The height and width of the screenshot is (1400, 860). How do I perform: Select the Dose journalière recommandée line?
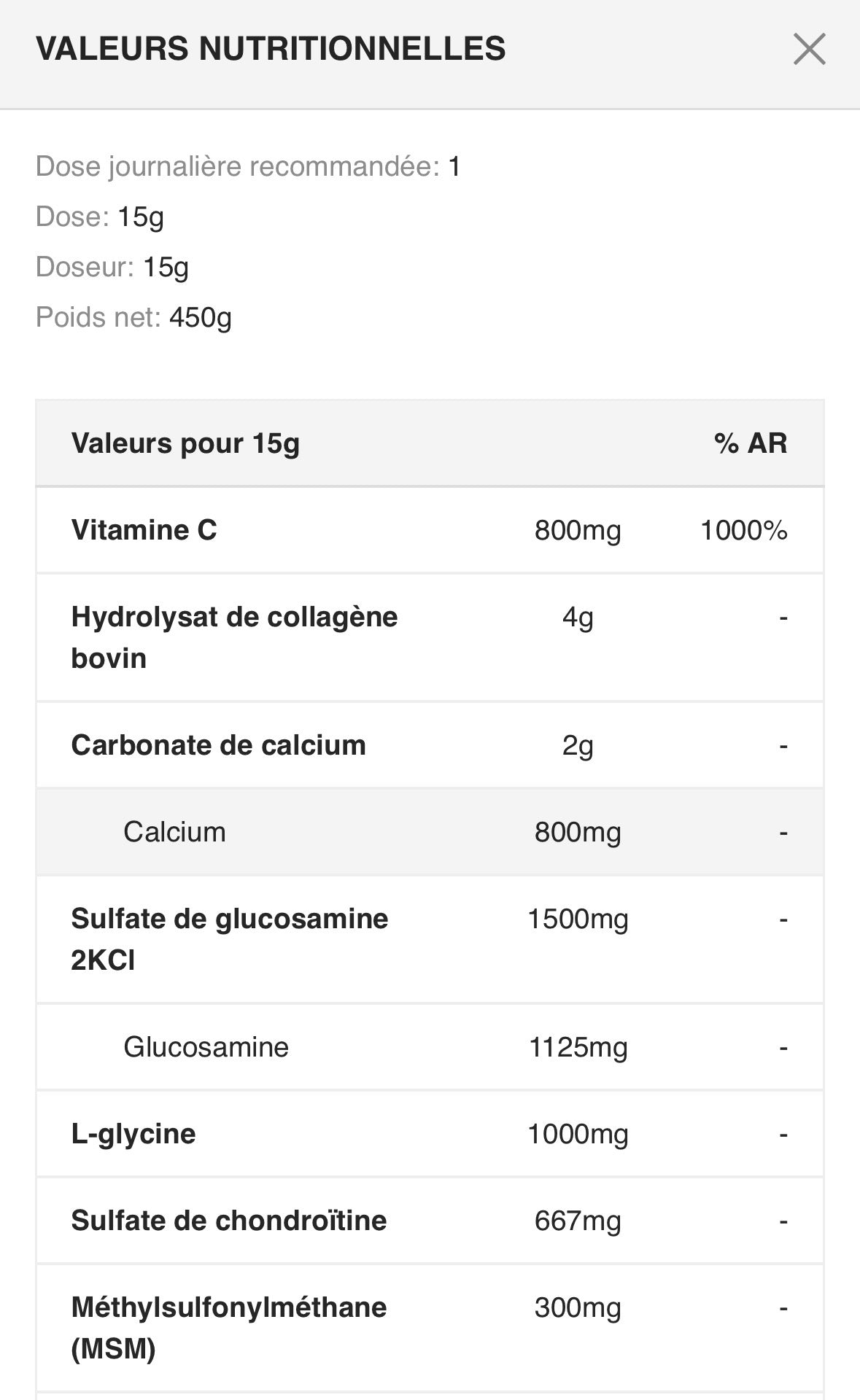[x=248, y=167]
